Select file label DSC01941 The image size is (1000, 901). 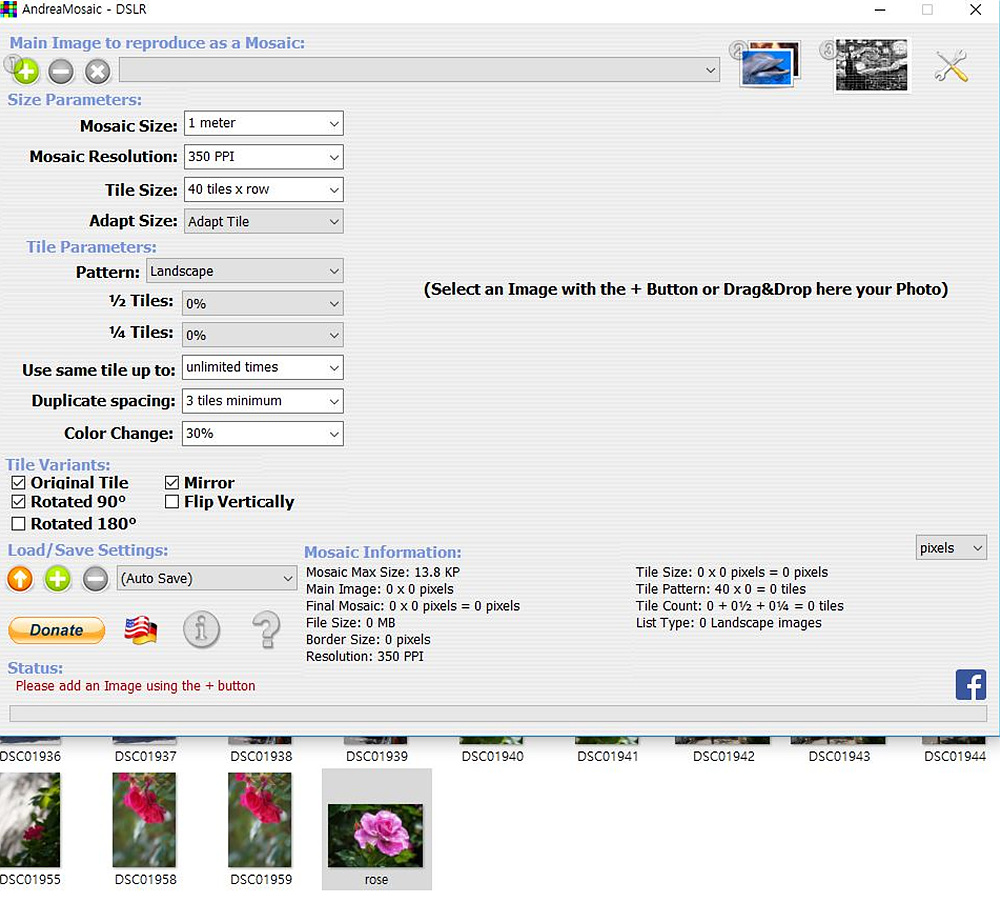[608, 756]
